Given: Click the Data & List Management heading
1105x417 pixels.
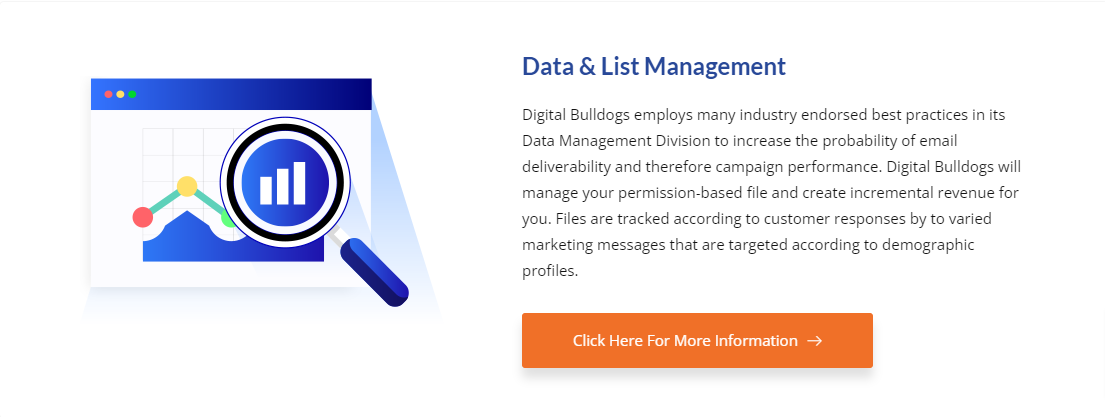Looking at the screenshot, I should tap(654, 67).
